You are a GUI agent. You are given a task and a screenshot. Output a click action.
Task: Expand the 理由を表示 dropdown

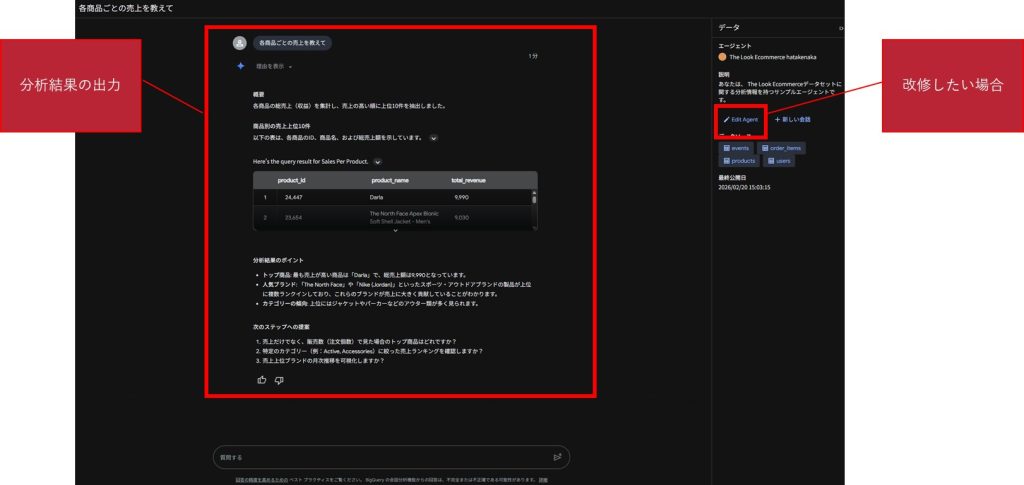pyautogui.click(x=274, y=67)
